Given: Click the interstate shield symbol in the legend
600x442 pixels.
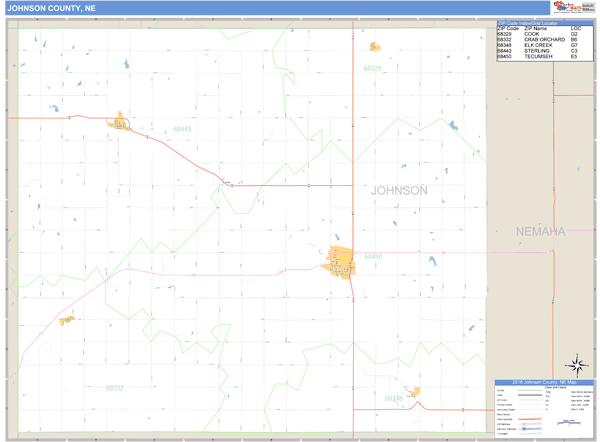Looking at the screenshot, I should point(524,429).
